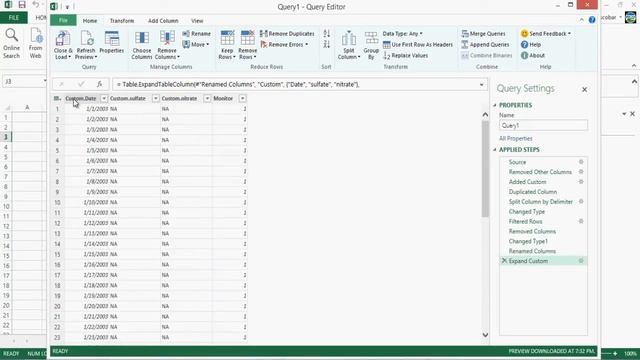The width and height of the screenshot is (640, 360).
Task: Click the Remove Columns icon
Action: 167,38
